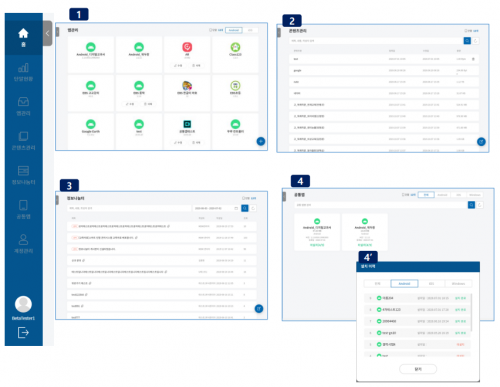This screenshot has width=500, height=387.
Task: Select the iOS tab in the install history popup
Action: pyautogui.click(x=431, y=284)
